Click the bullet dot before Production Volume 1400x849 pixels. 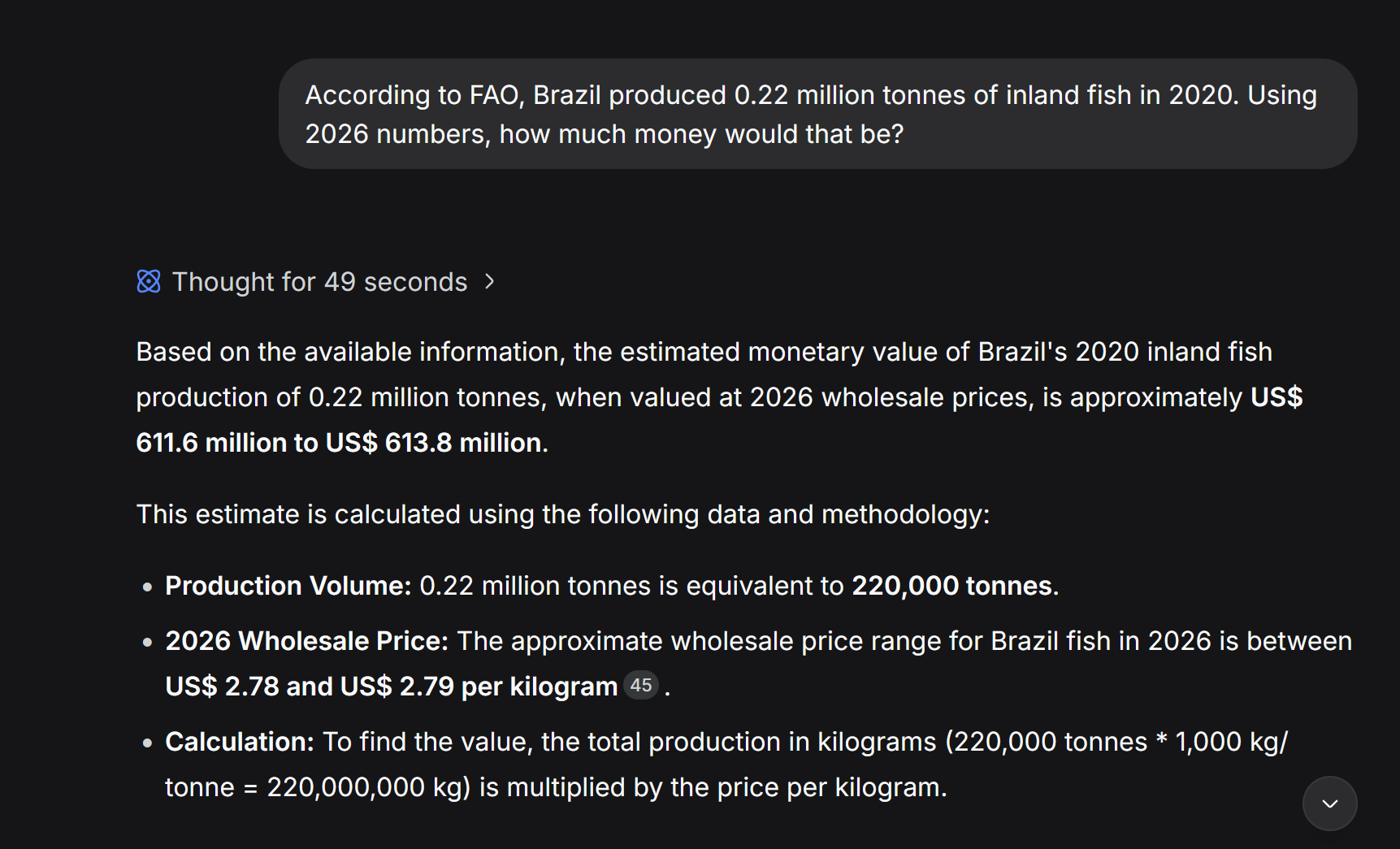(x=147, y=587)
